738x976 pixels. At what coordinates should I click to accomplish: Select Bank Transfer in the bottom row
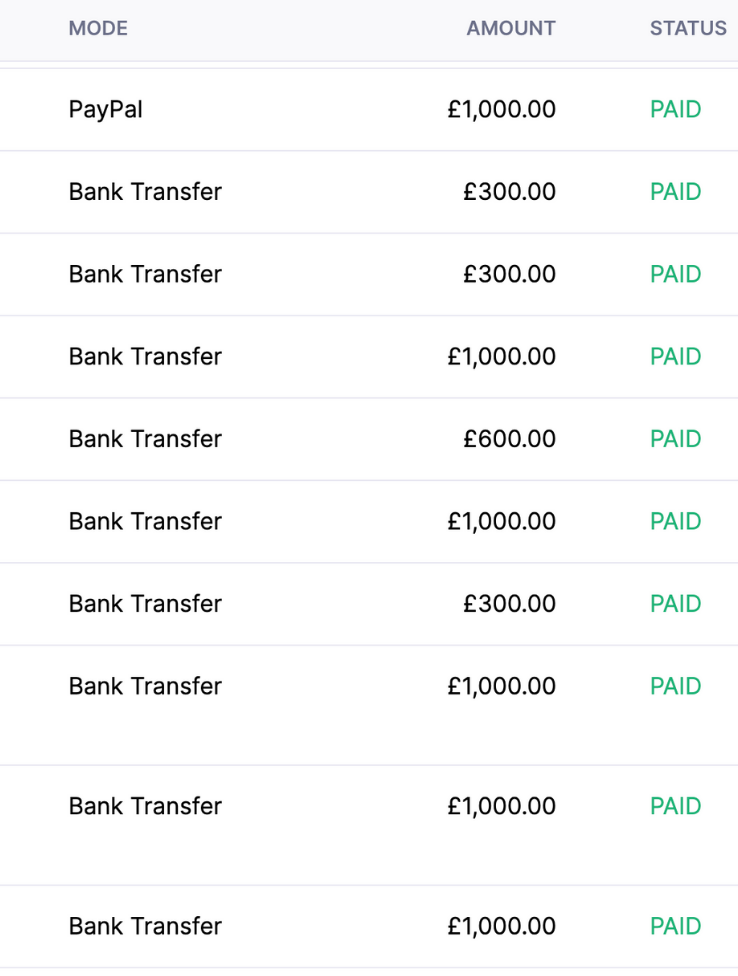point(145,927)
